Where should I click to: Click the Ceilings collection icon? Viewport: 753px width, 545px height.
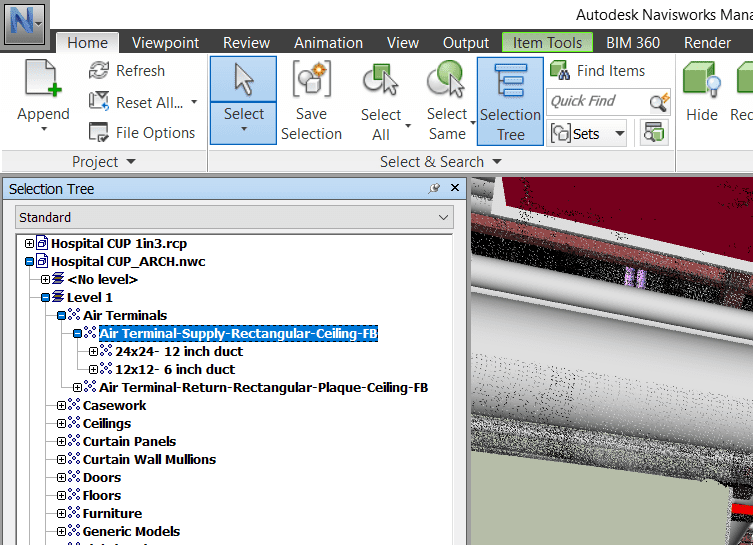[x=74, y=423]
